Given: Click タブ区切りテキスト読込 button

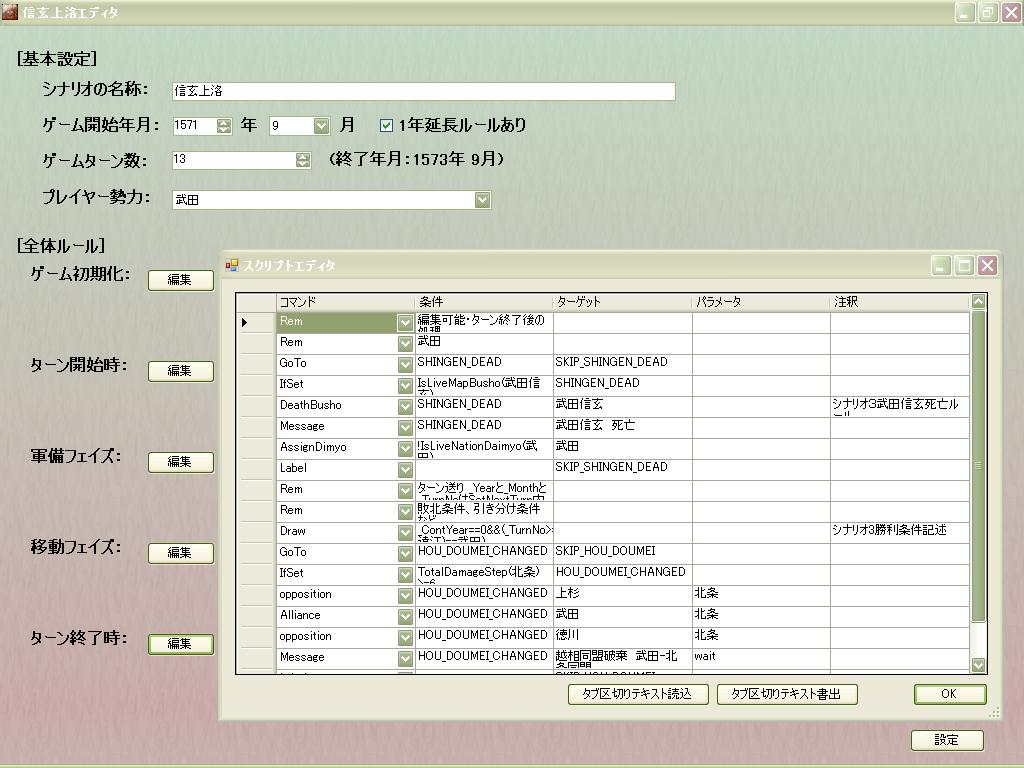Looking at the screenshot, I should pyautogui.click(x=637, y=694).
